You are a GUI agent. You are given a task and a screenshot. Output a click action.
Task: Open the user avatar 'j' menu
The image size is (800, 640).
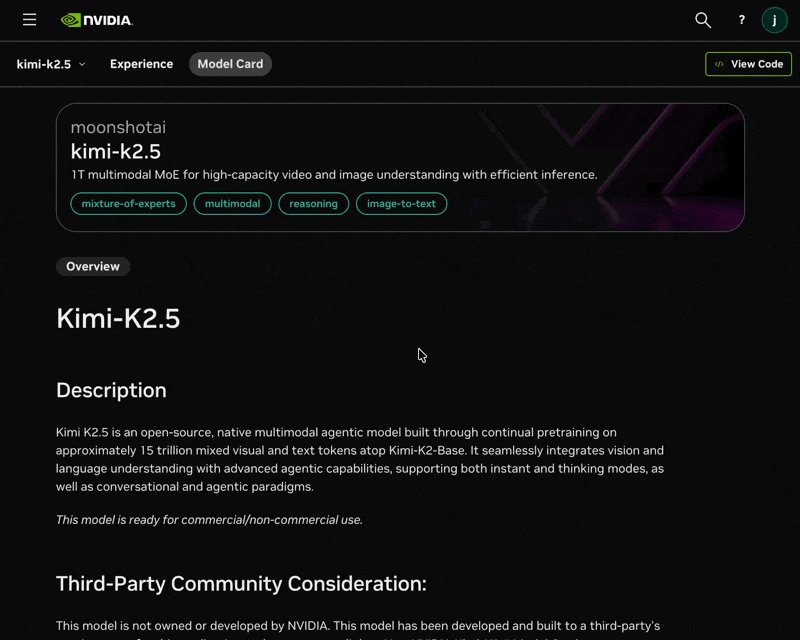774,20
